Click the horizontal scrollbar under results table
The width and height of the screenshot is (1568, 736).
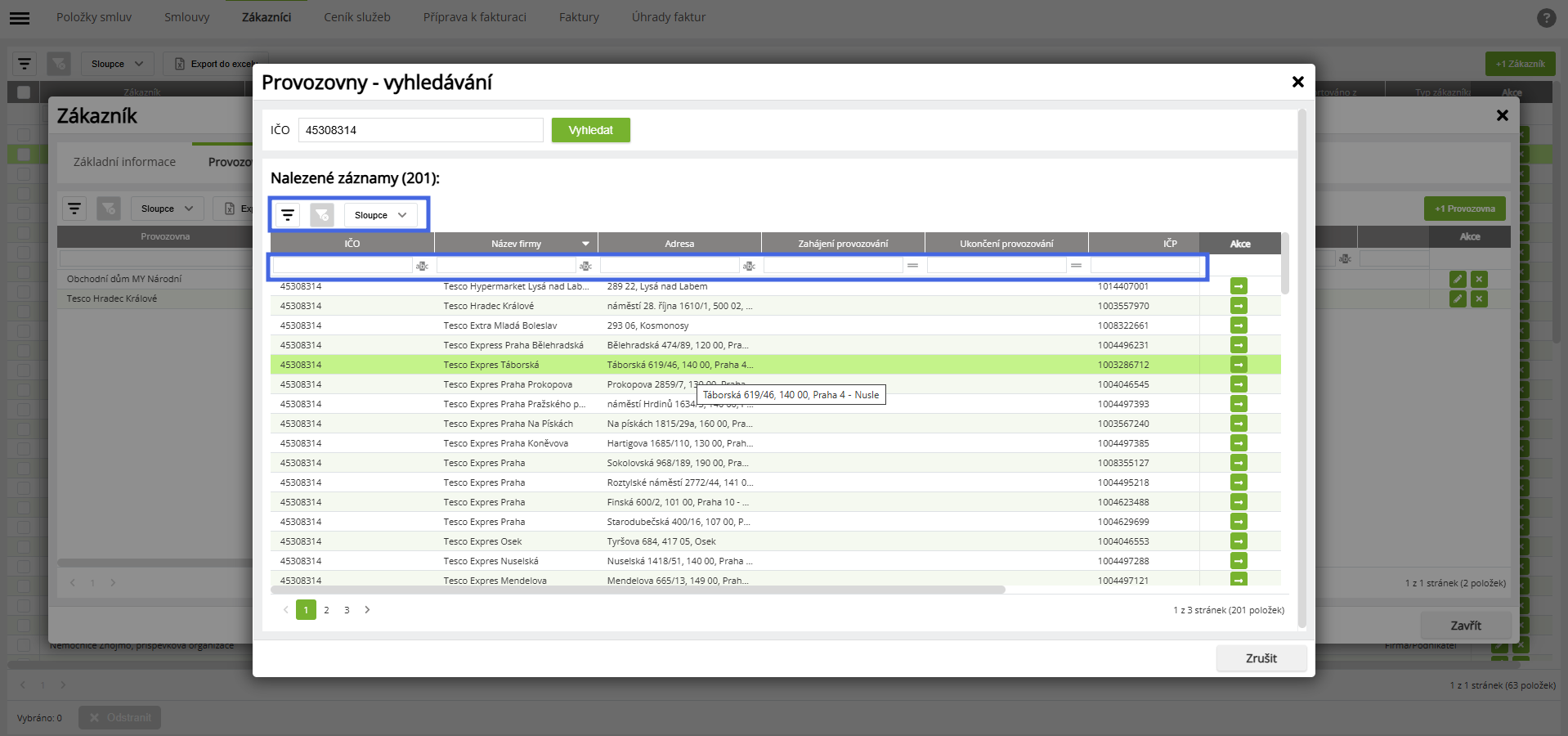tap(638, 590)
